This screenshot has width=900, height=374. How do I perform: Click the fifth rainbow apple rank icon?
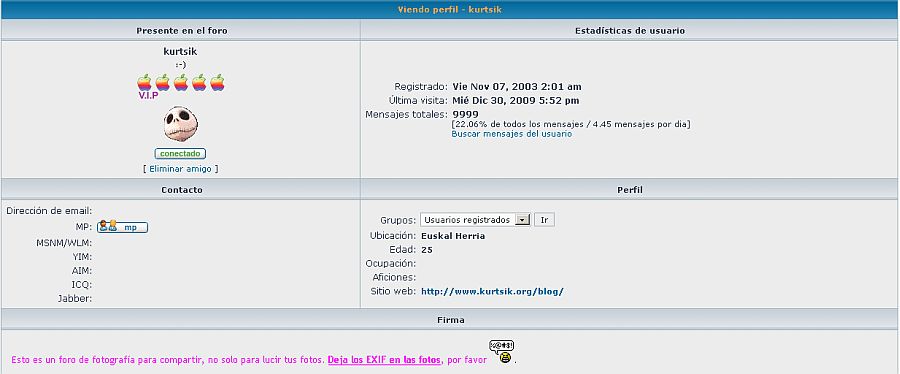[x=217, y=83]
